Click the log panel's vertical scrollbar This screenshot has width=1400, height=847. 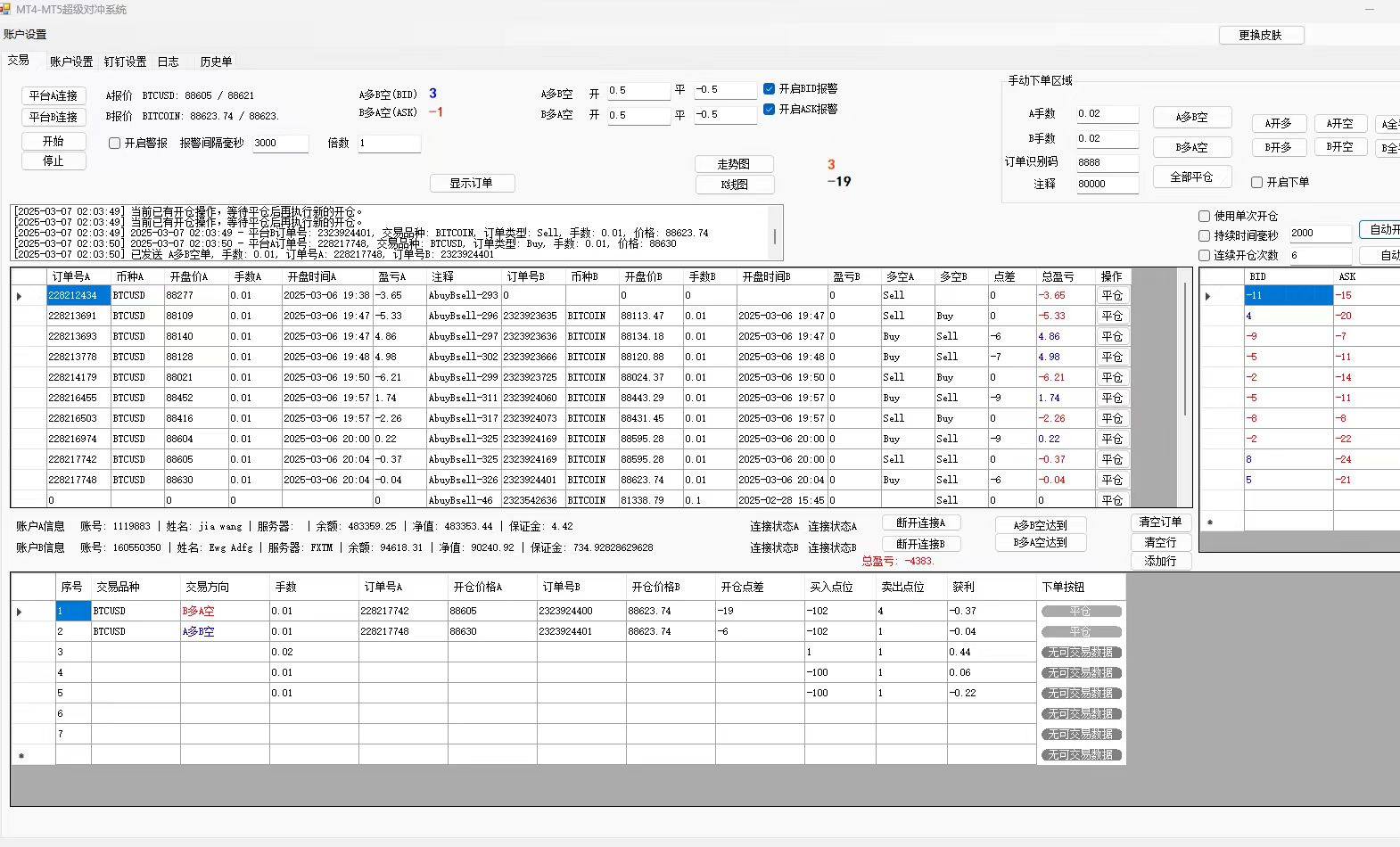(774, 236)
